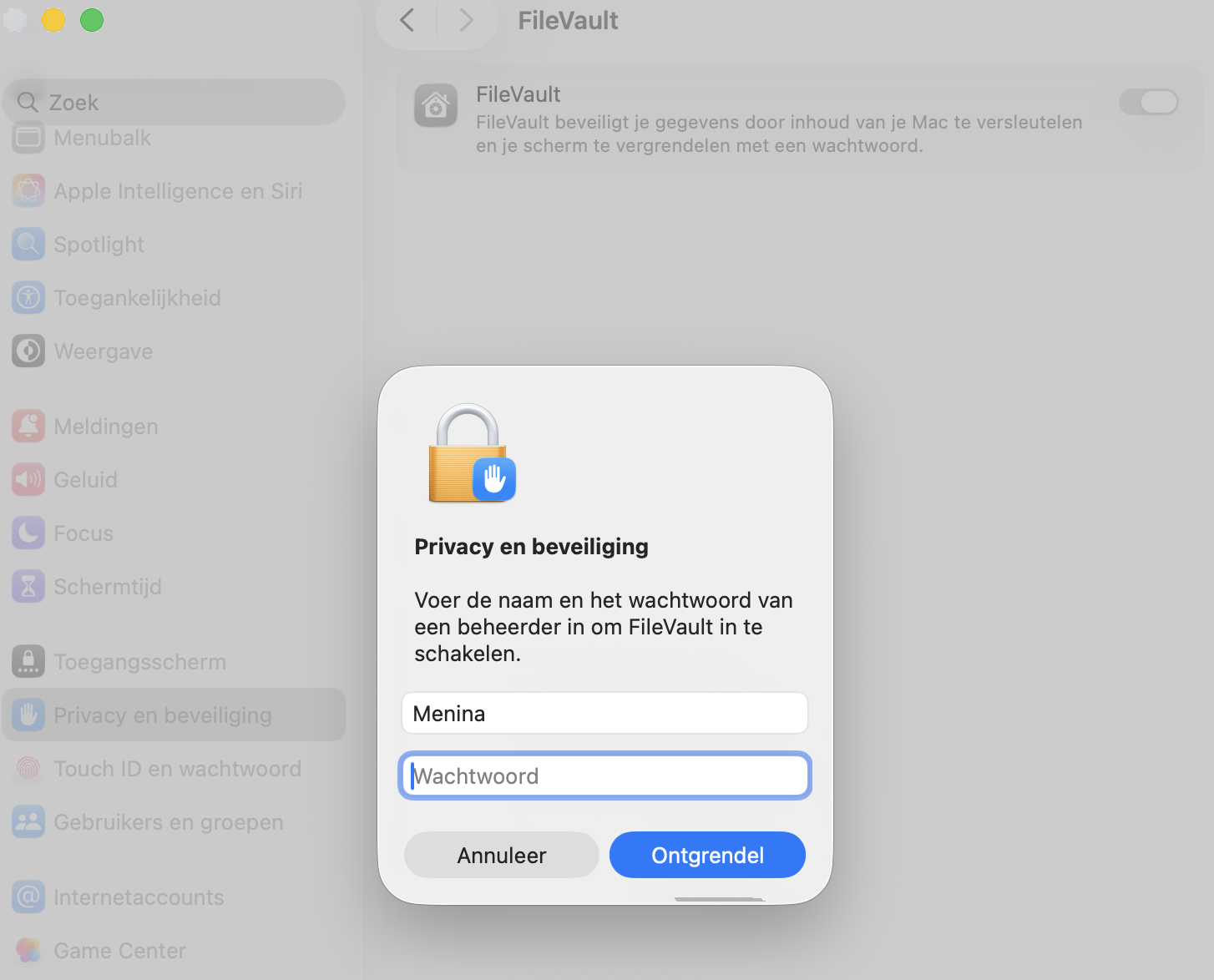Viewport: 1214px width, 980px height.
Task: Click the forward navigation chevron
Action: (x=466, y=20)
